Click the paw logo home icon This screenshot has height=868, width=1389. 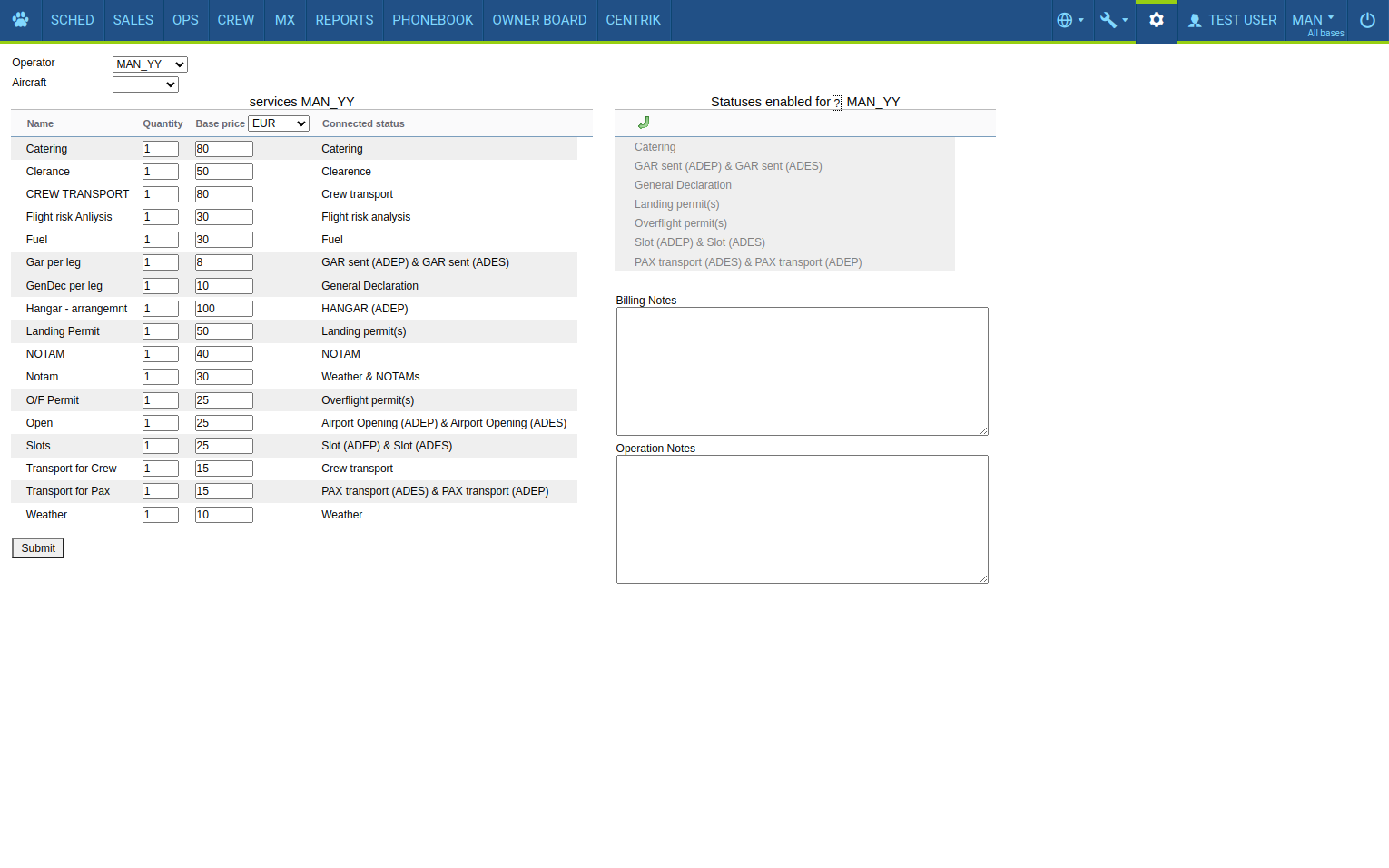point(20,20)
